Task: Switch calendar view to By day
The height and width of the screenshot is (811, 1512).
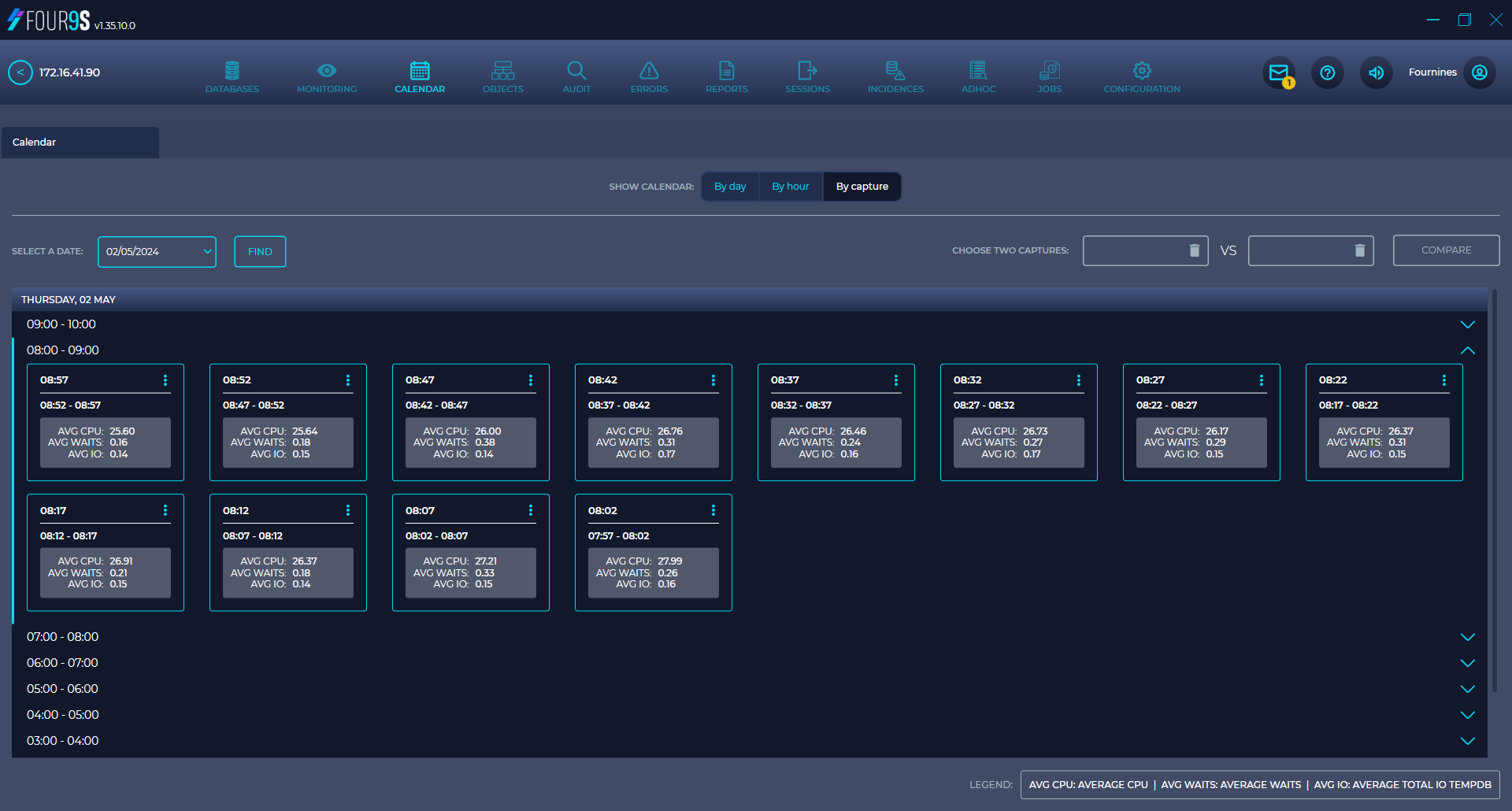Action: pos(729,186)
